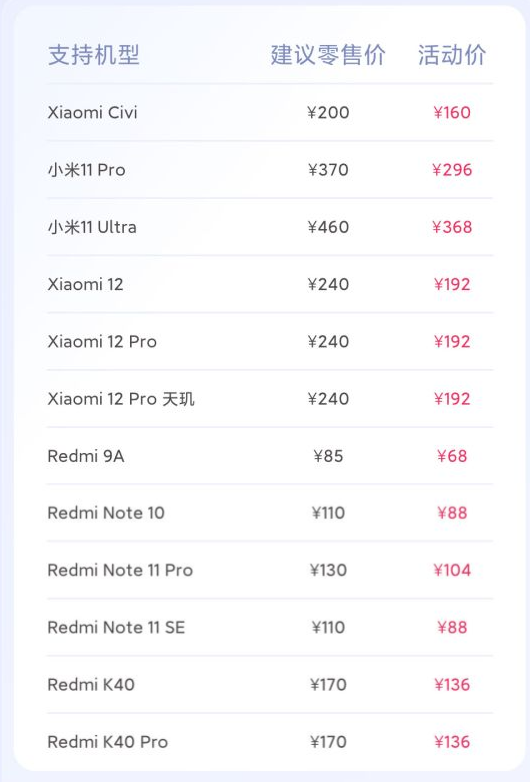The image size is (530, 782).
Task: Select the Redmi 9A model
Action: [x=86, y=456]
